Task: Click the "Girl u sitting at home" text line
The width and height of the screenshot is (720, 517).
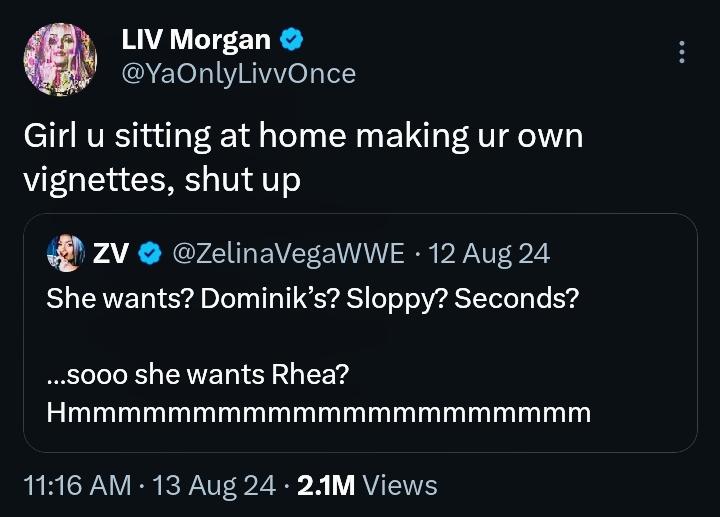Action: pyautogui.click(x=303, y=137)
